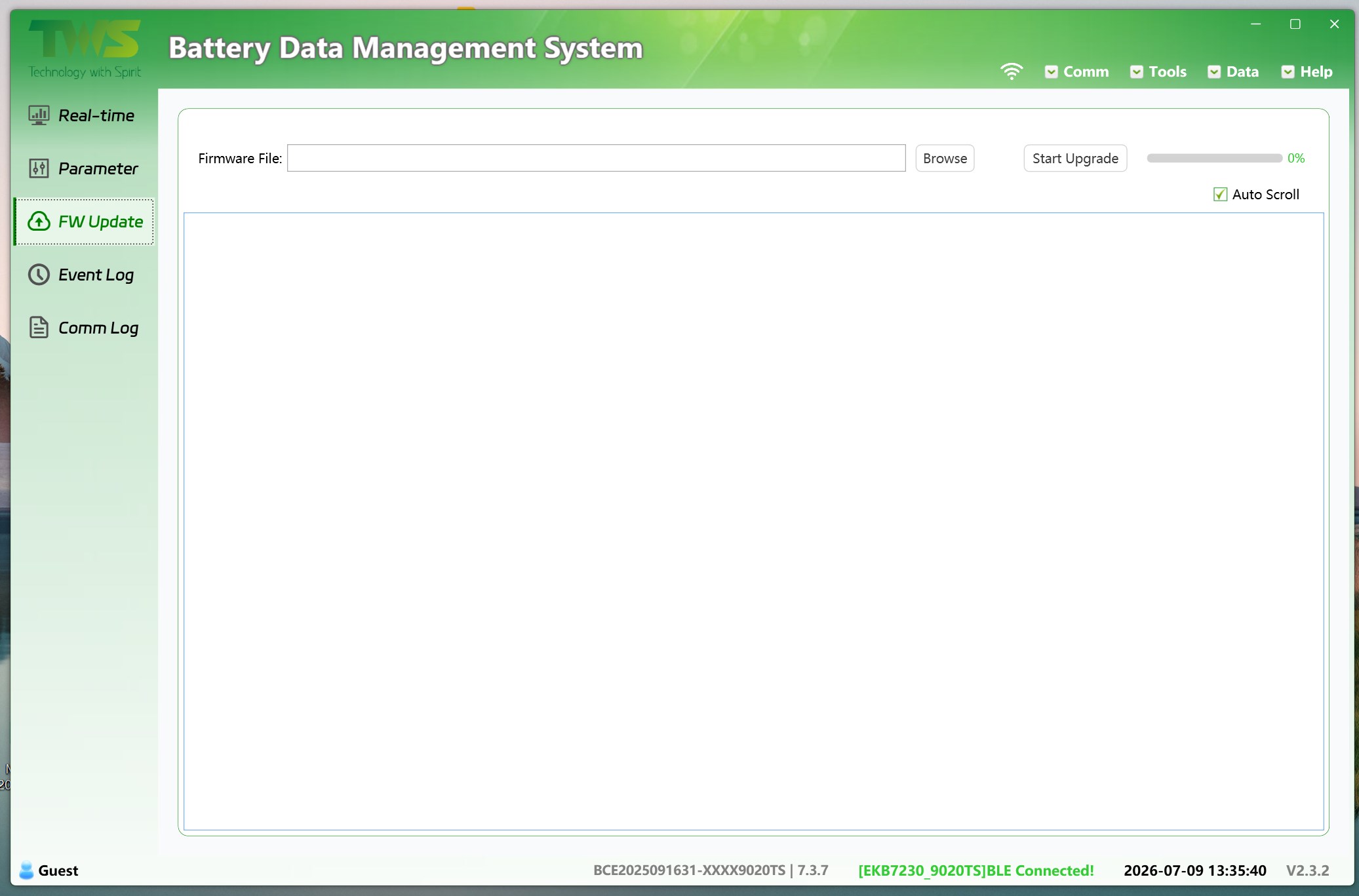Viewport: 1359px width, 896px height.
Task: Click the BLE Connected status text
Action: (976, 870)
